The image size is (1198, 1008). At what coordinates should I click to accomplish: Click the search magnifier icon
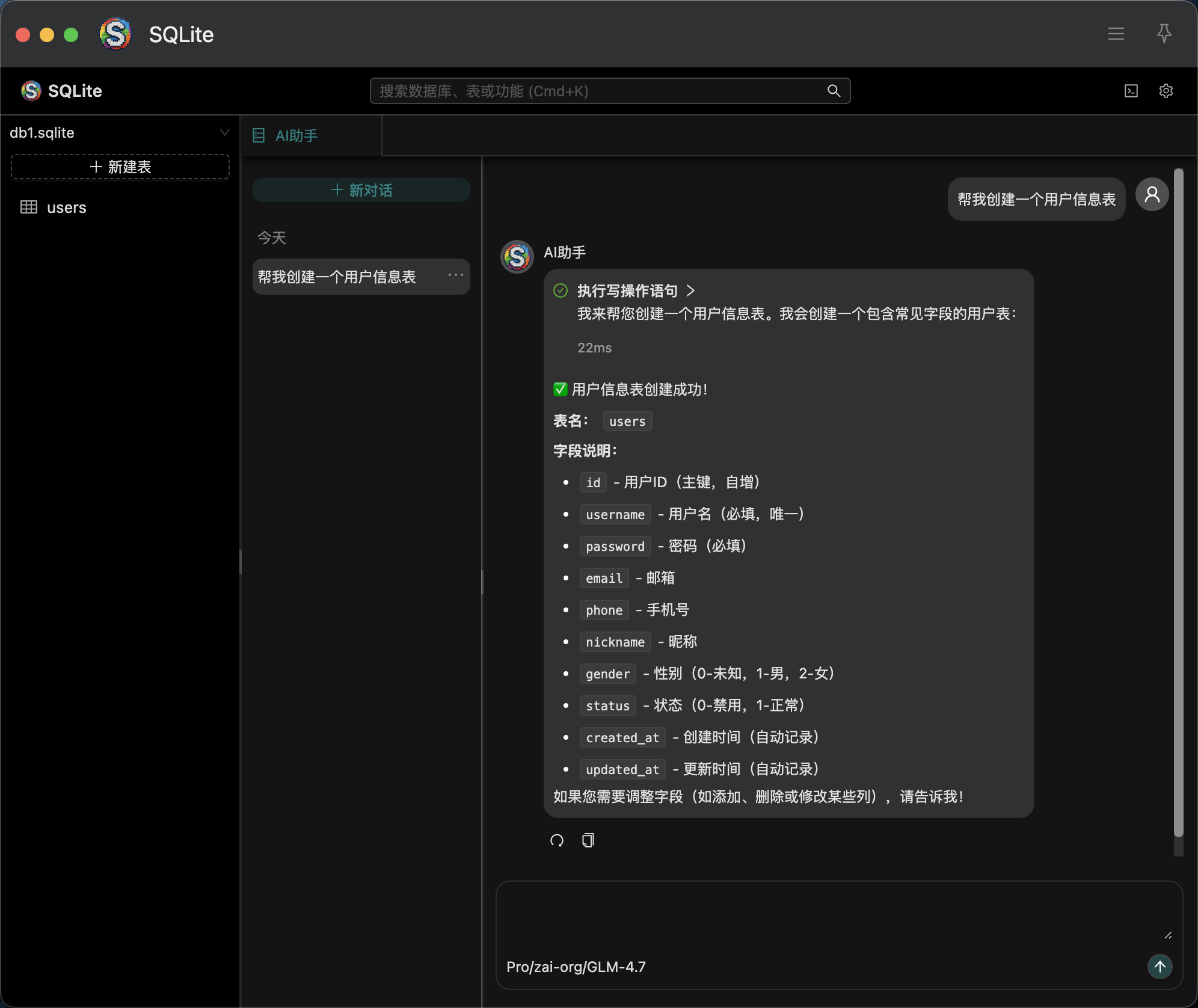[x=834, y=91]
